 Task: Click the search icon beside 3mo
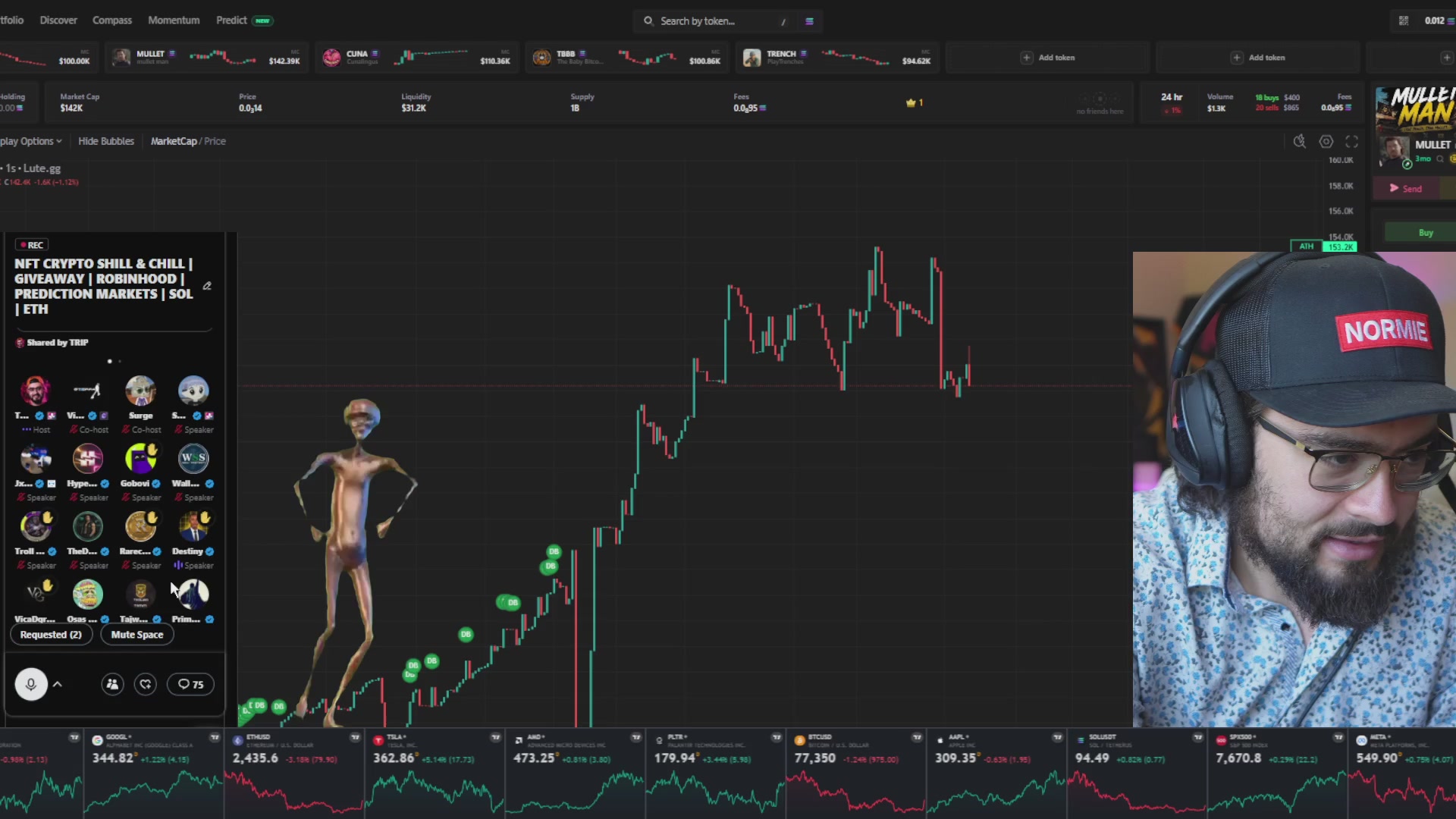[1440, 158]
